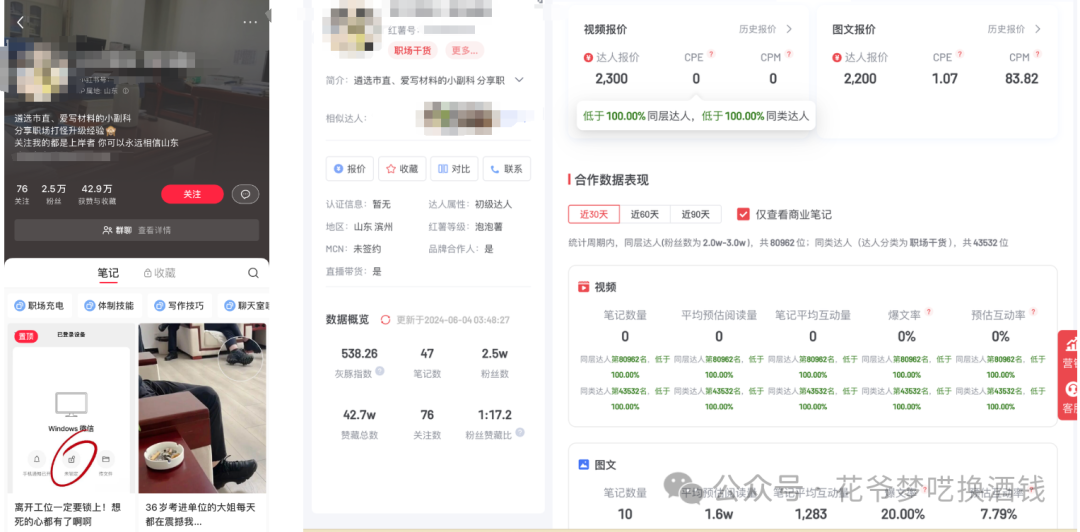Select the 写作技巧 category chip
Screen dimensions: 1080x532
pos(179,305)
